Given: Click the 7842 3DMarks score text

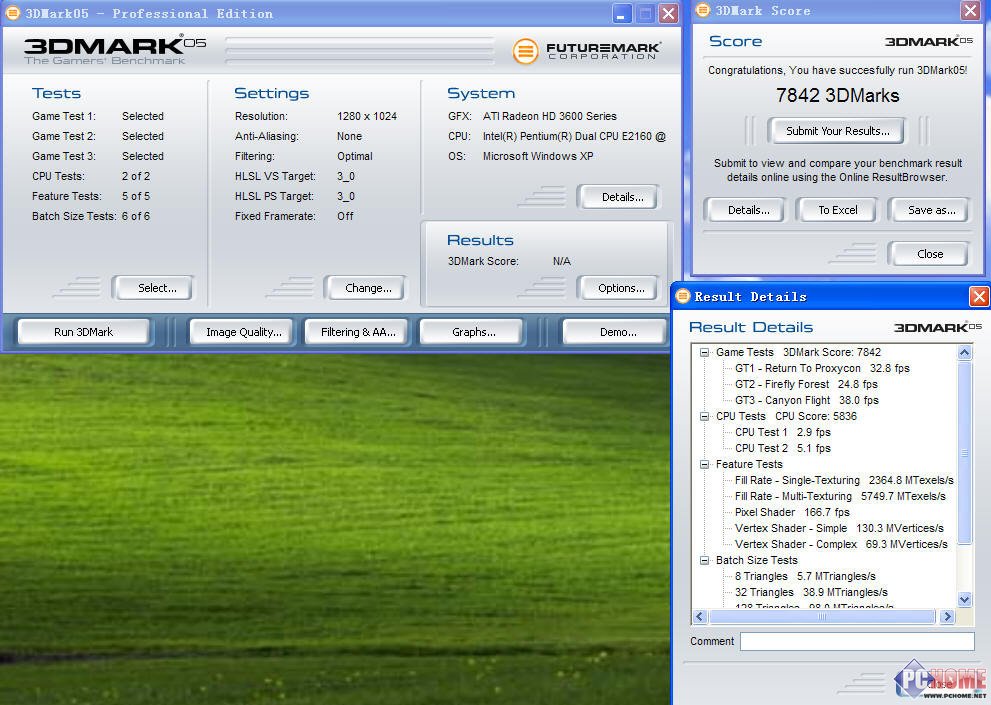Looking at the screenshot, I should point(837,95).
